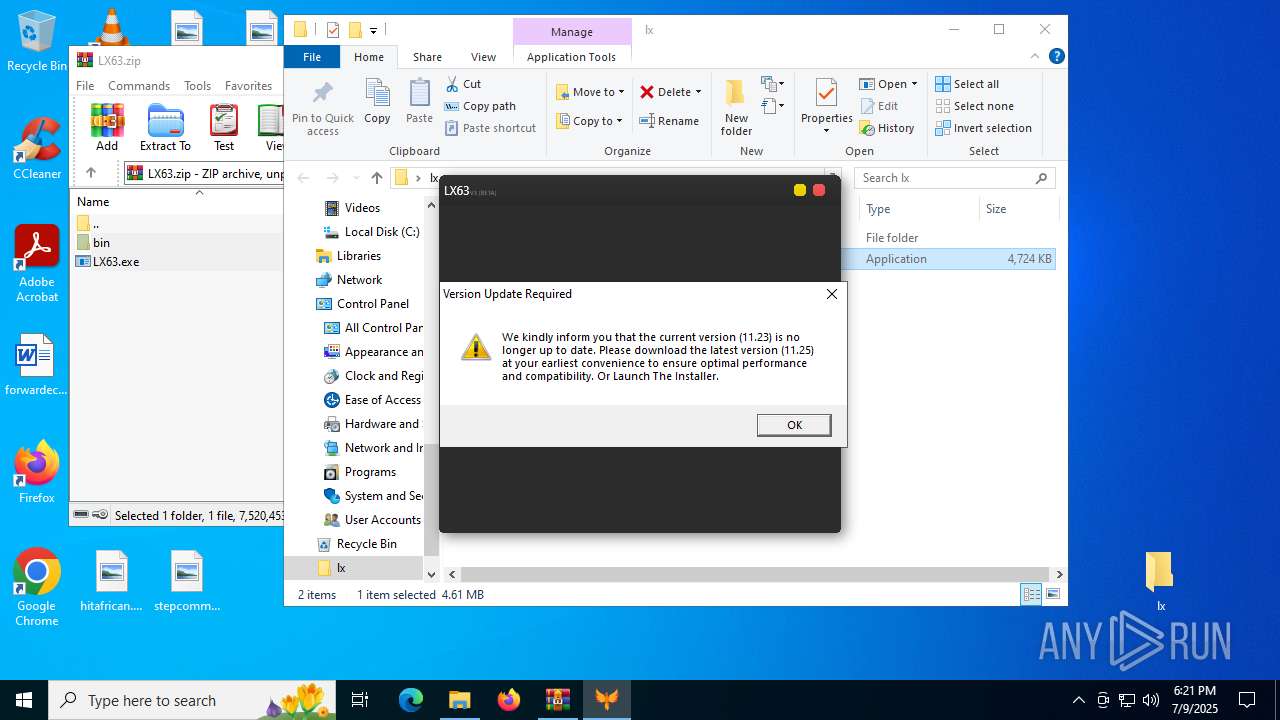Image resolution: width=1280 pixels, height=720 pixels.
Task: Click the Task View taskbar icon
Action: coord(360,700)
